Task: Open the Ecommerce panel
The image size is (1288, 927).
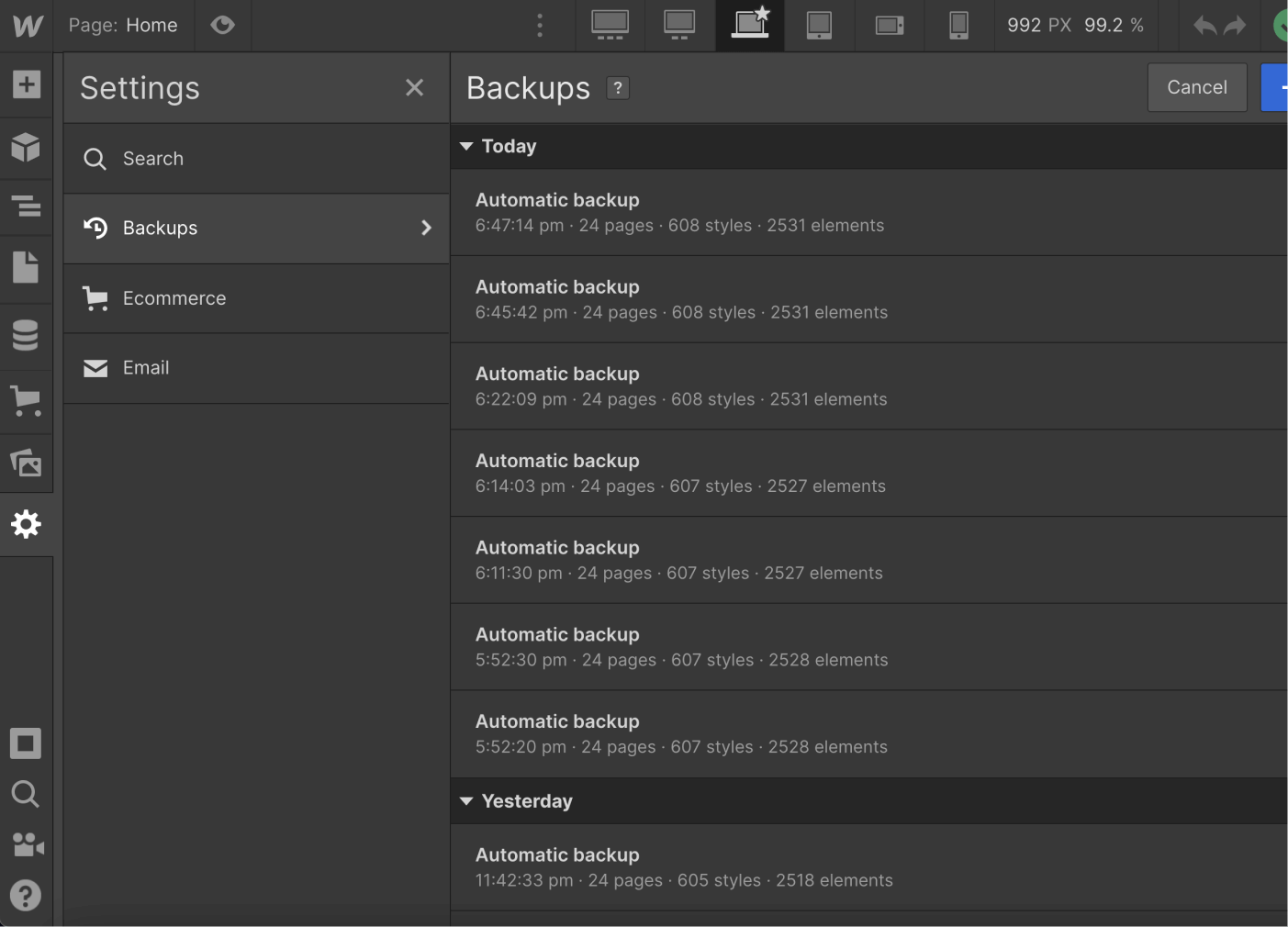Action: [x=27, y=401]
